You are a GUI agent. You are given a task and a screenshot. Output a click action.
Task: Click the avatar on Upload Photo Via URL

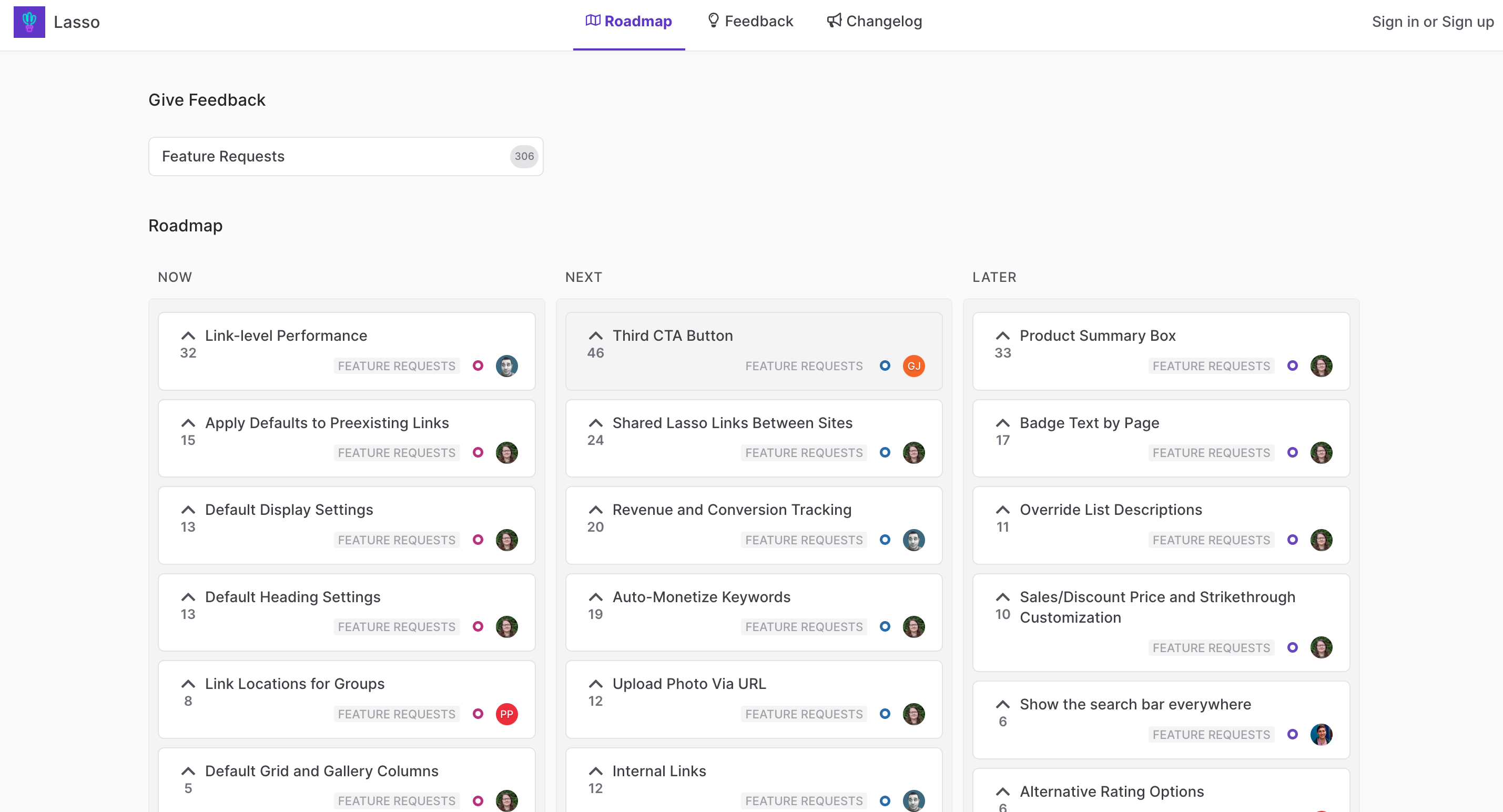tap(913, 714)
